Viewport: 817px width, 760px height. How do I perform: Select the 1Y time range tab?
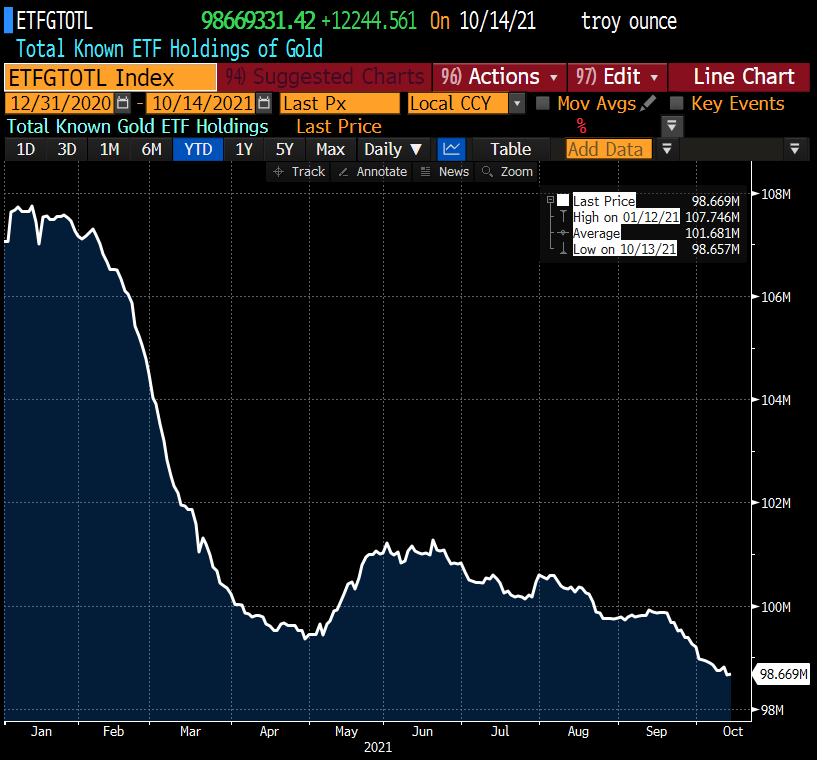point(244,149)
